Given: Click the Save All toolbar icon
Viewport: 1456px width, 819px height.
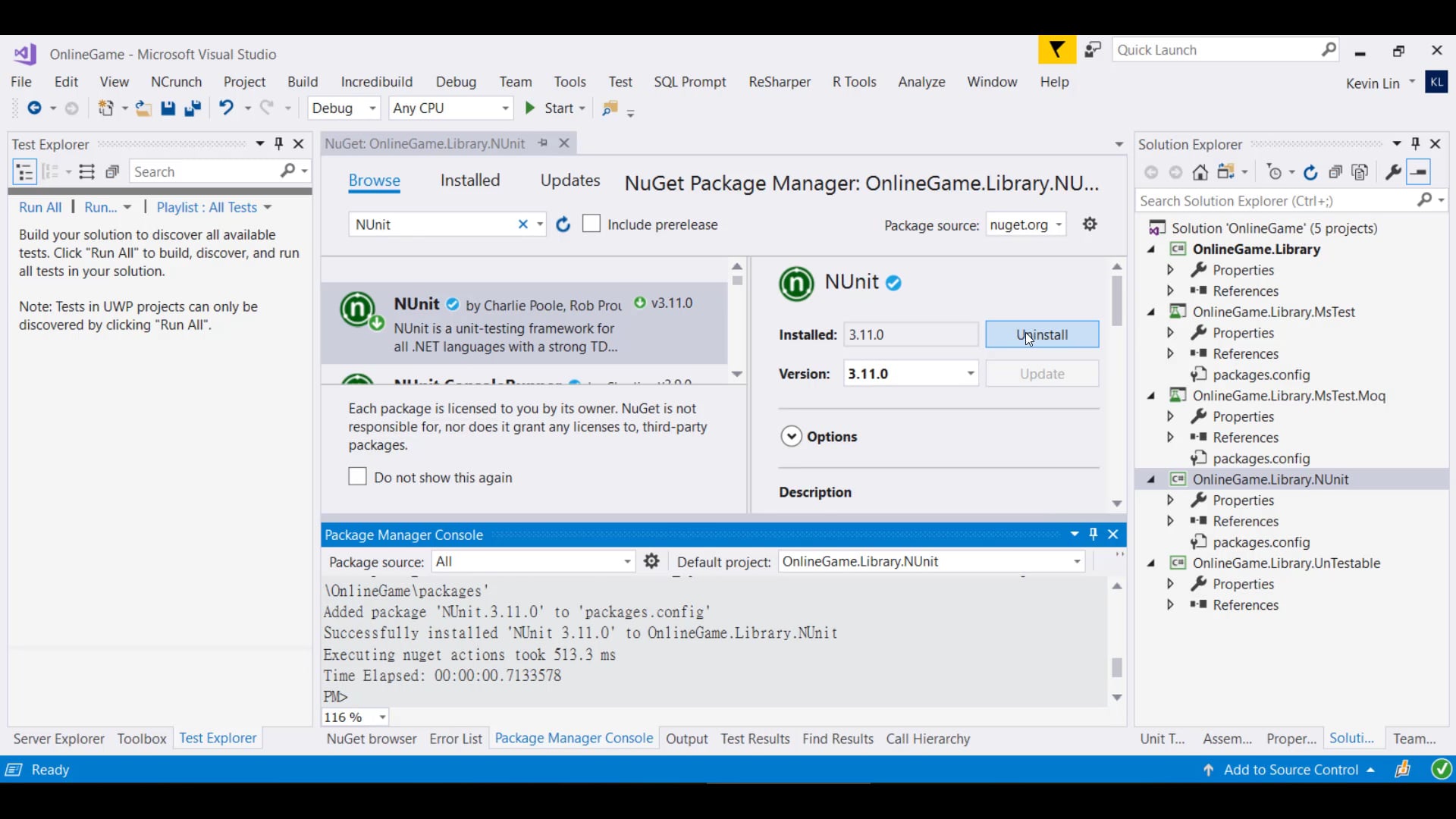Looking at the screenshot, I should pos(193,108).
